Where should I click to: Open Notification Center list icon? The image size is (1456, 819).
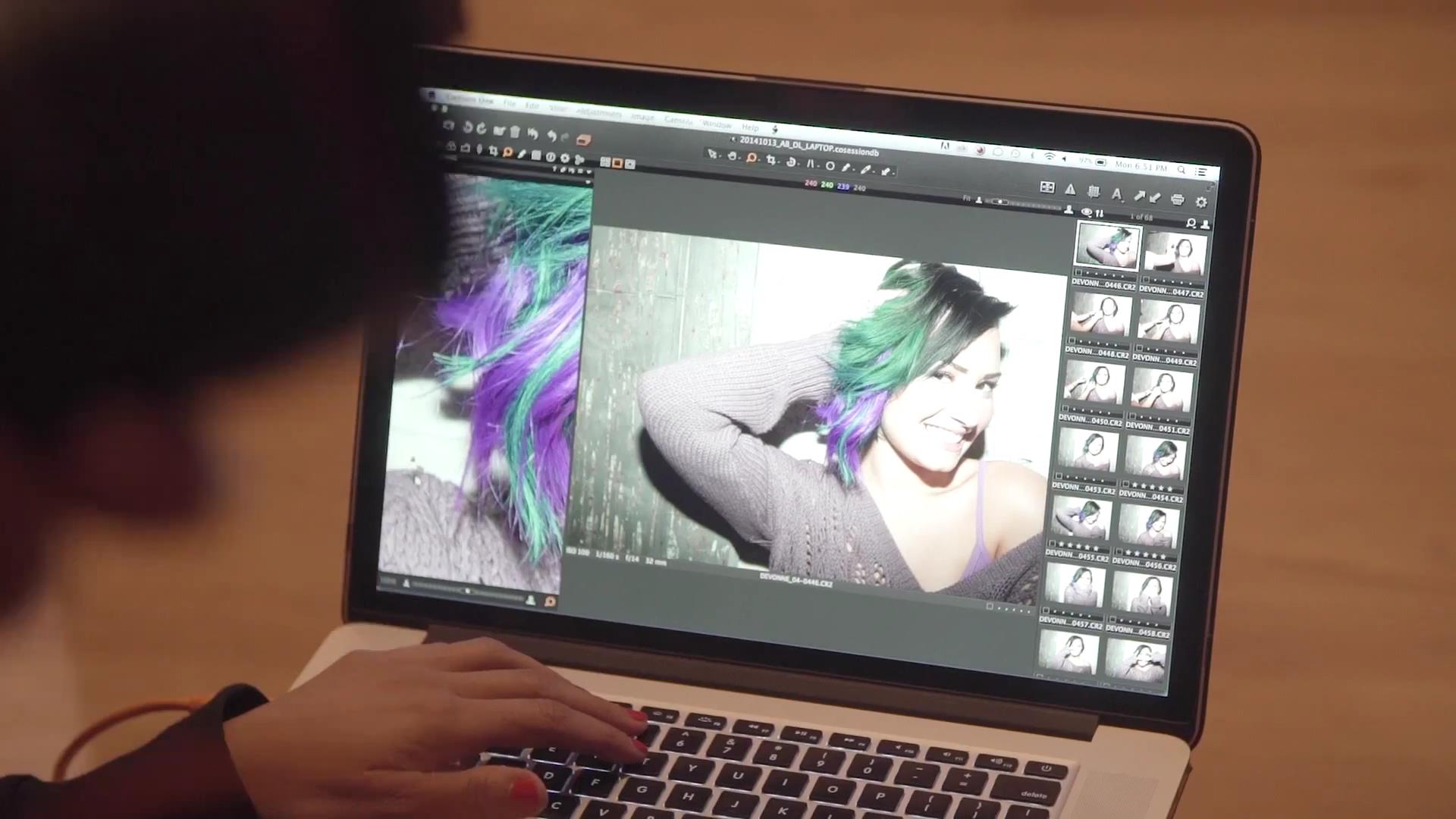[x=1200, y=172]
